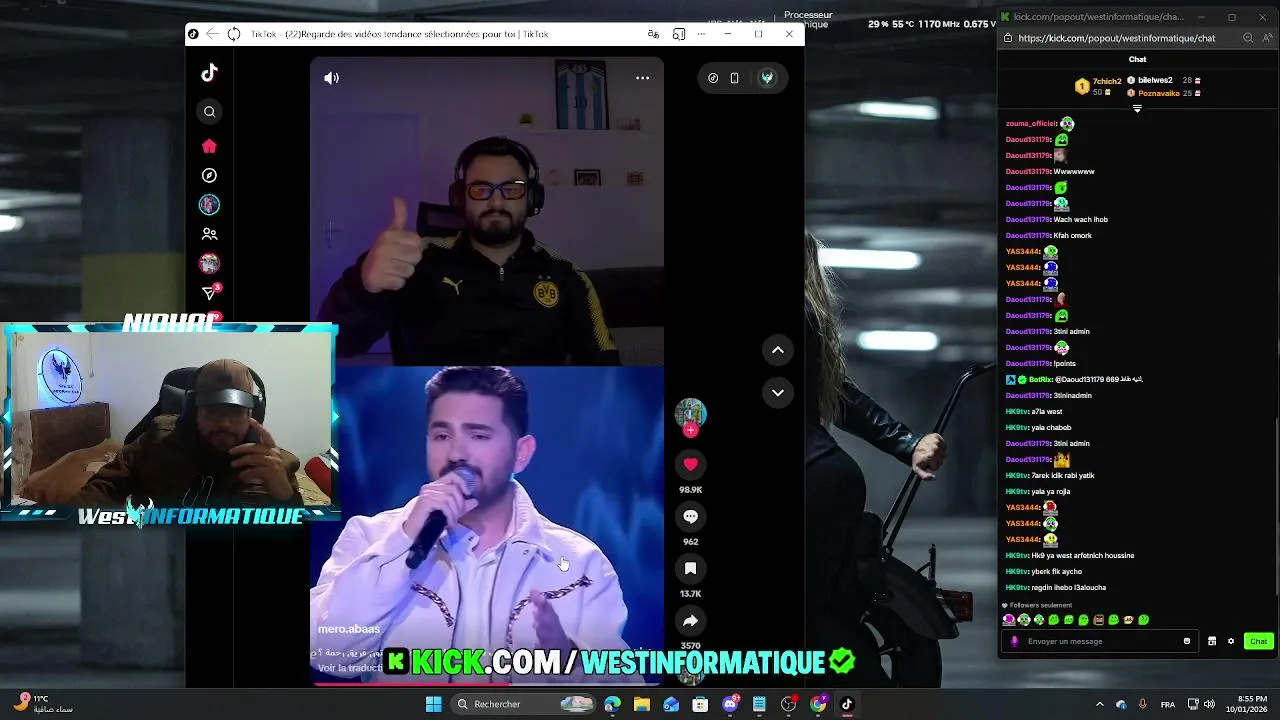The height and width of the screenshot is (720, 1280).
Task: Open bilelwes2 leaderboard entry
Action: 1164,80
